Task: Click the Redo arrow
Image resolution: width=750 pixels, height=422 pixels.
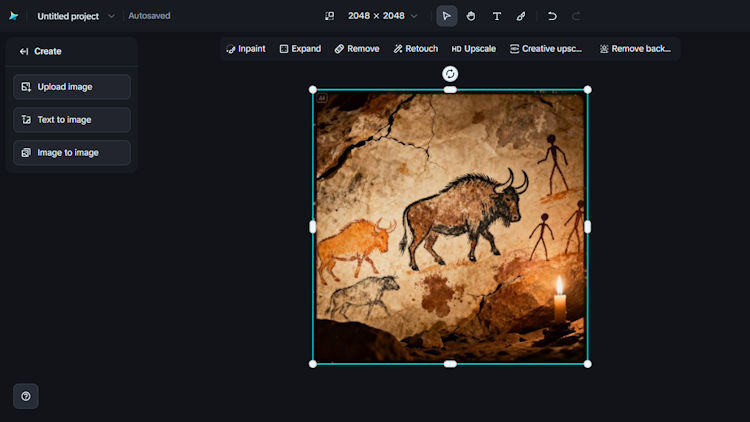Action: (x=576, y=16)
